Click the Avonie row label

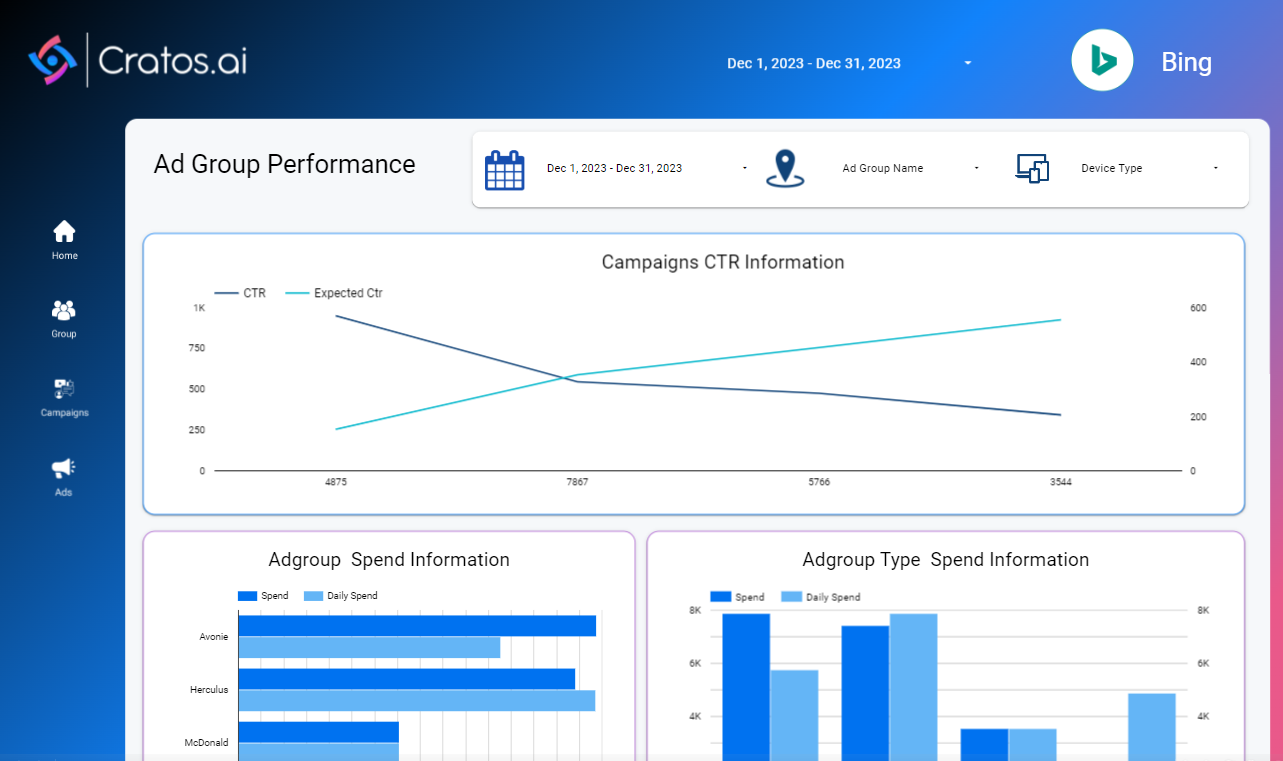click(x=213, y=636)
